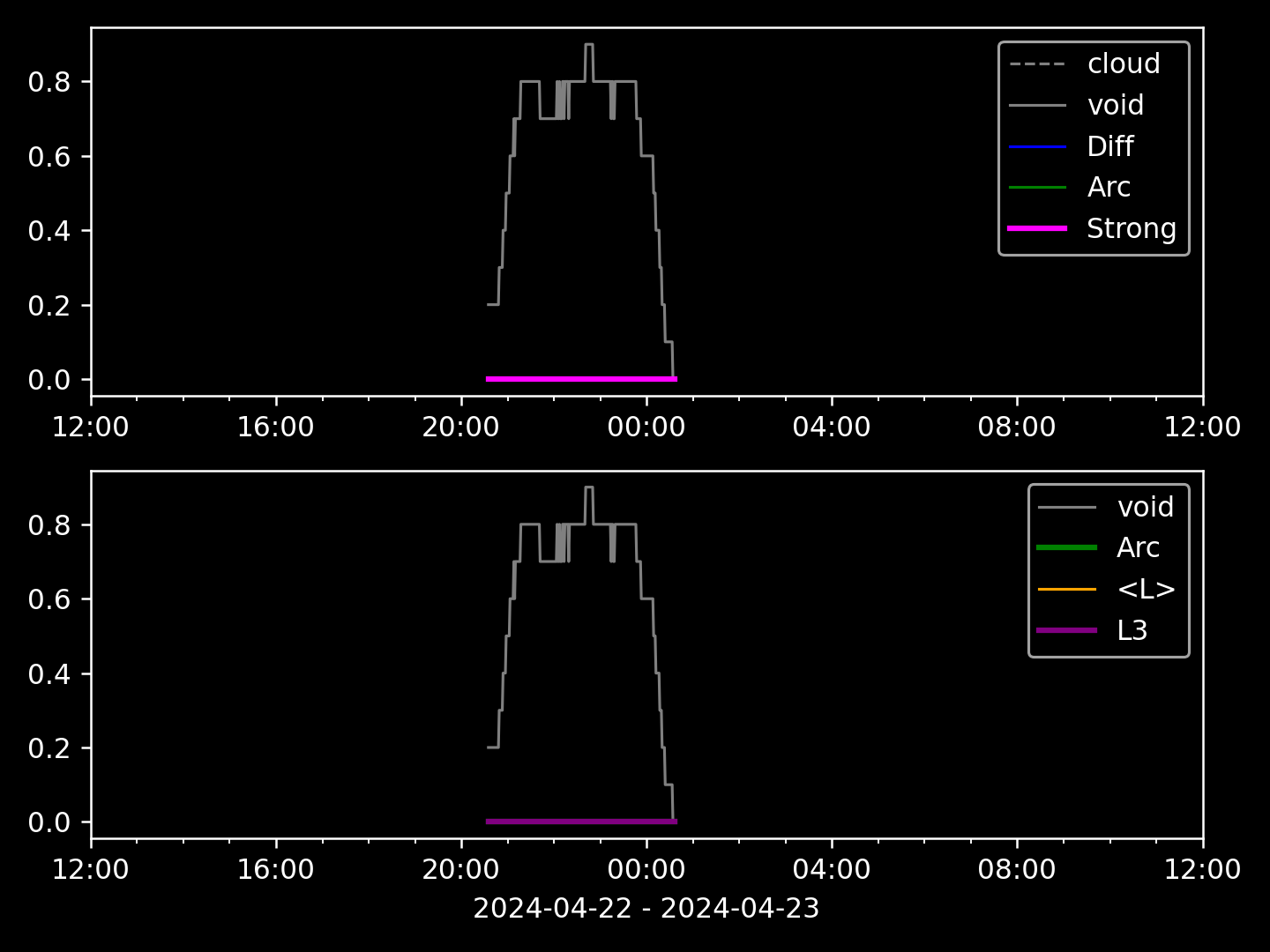Click the 08:00 tick label on bottom plot
1270x952 pixels.
coord(1017,870)
